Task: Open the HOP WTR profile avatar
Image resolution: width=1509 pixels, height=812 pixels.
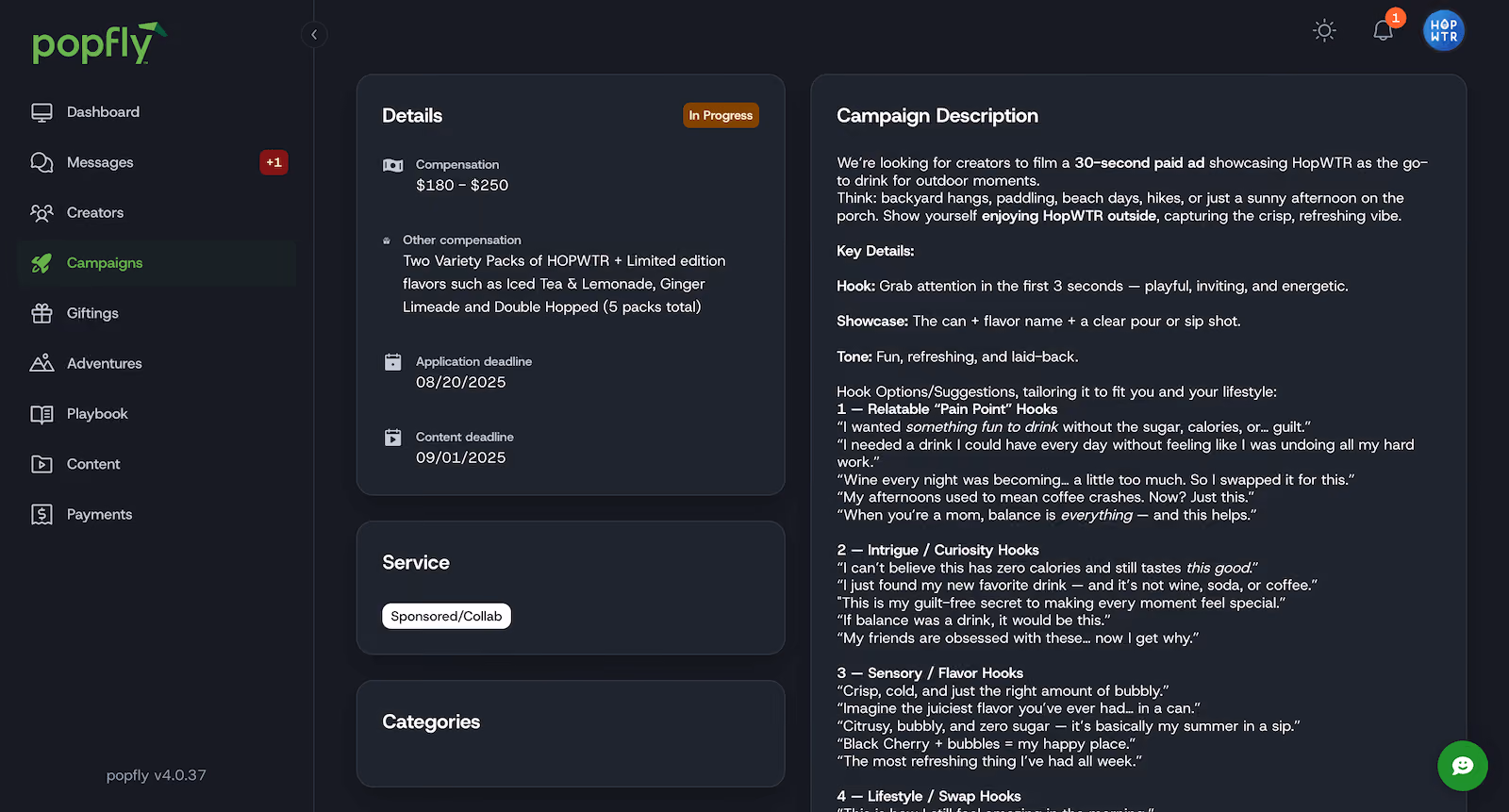Action: click(1443, 31)
